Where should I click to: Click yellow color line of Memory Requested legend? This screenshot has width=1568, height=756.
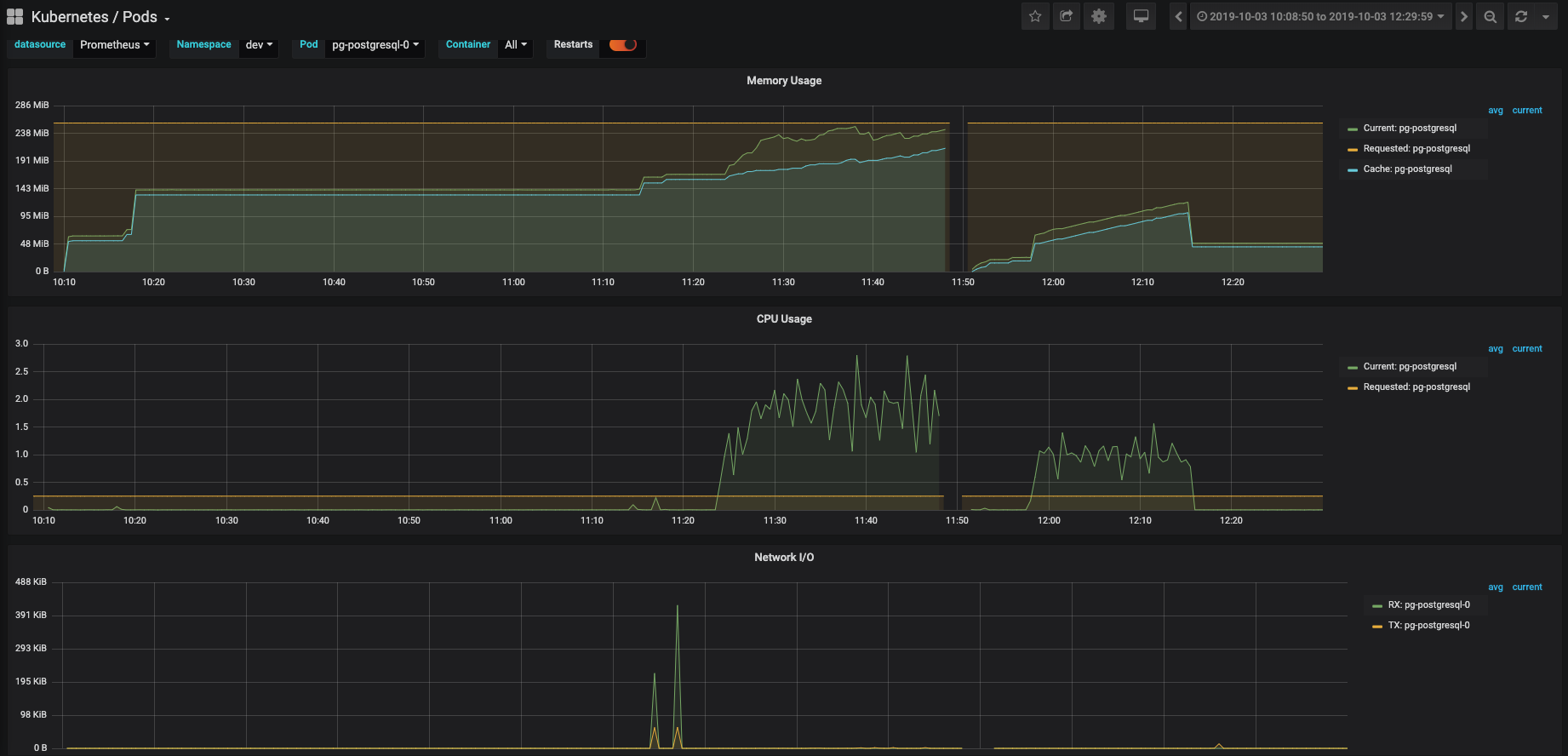point(1353,150)
